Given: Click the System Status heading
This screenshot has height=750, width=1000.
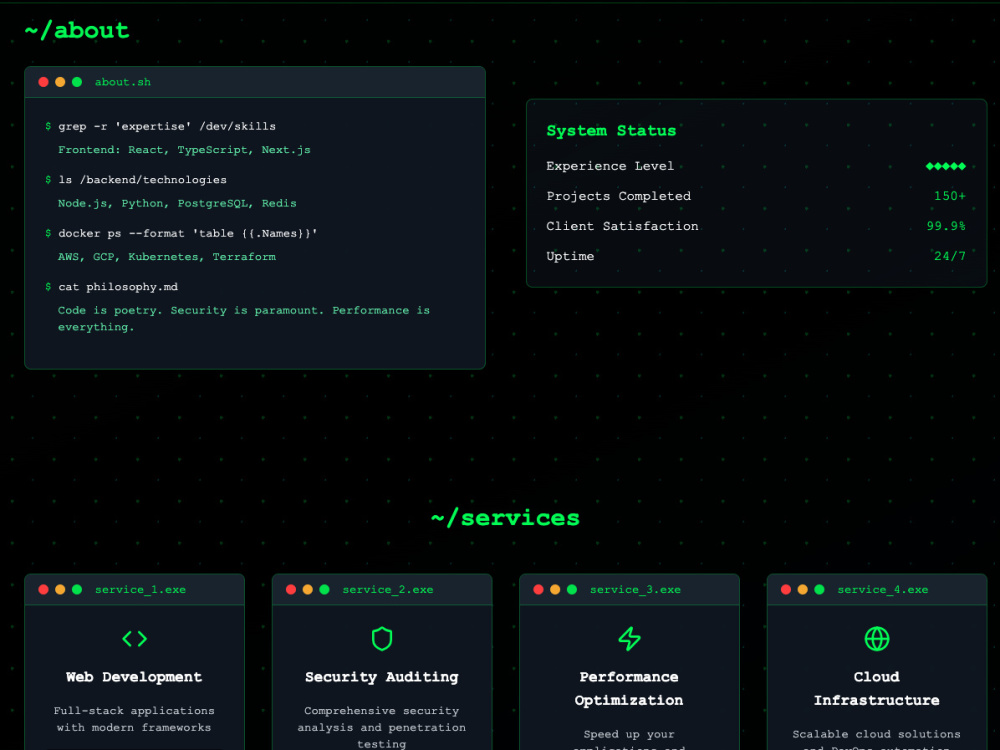Looking at the screenshot, I should [611, 131].
